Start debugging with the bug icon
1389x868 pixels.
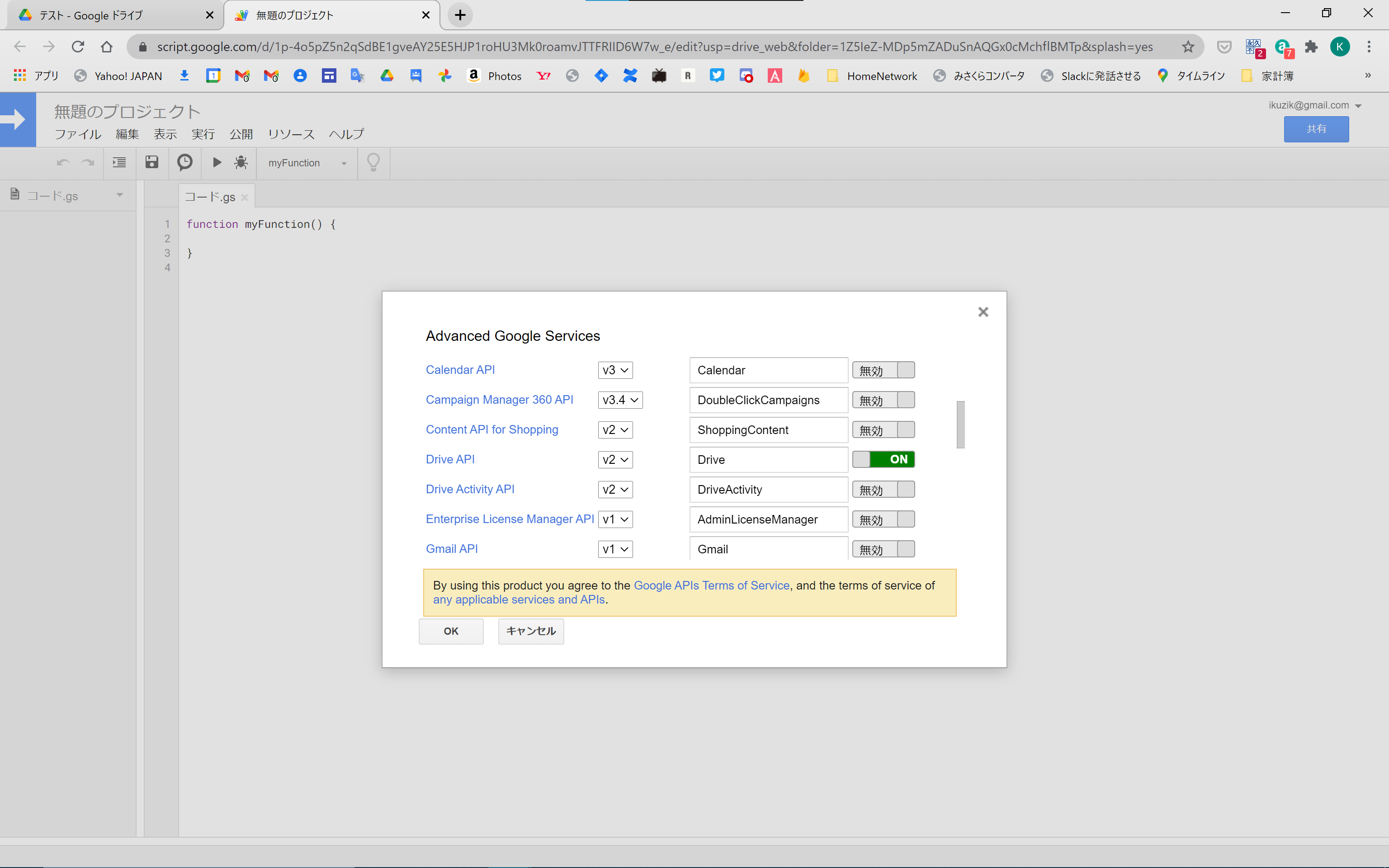coord(241,162)
